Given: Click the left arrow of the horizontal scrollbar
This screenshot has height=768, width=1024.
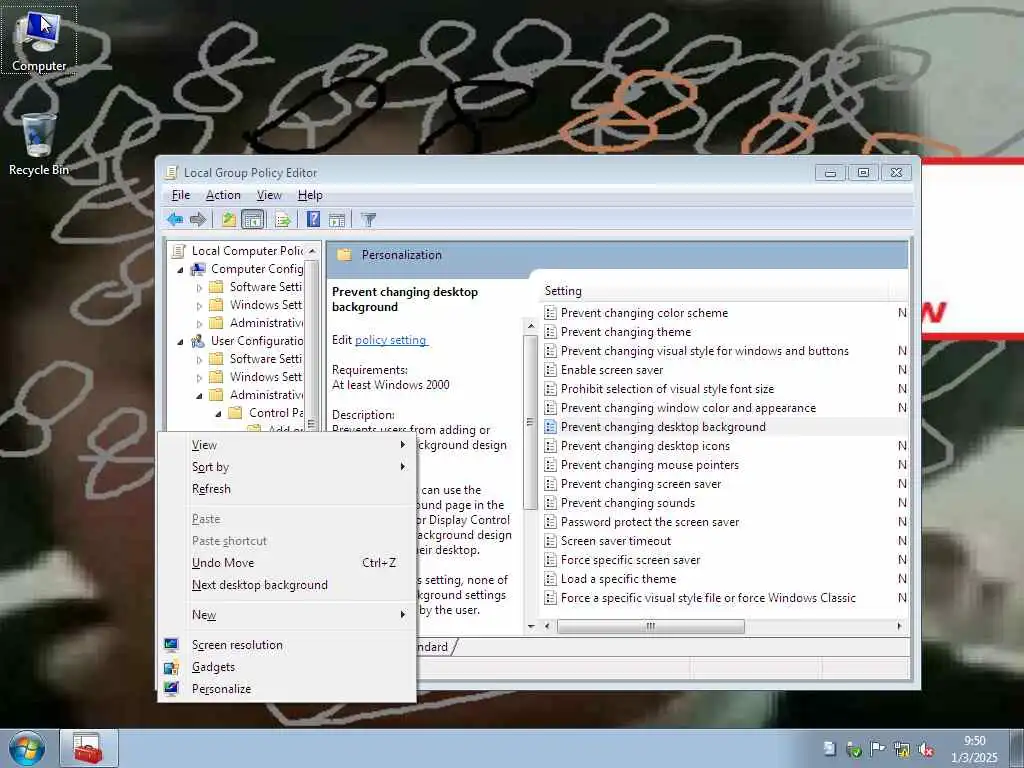Looking at the screenshot, I should click(x=547, y=626).
